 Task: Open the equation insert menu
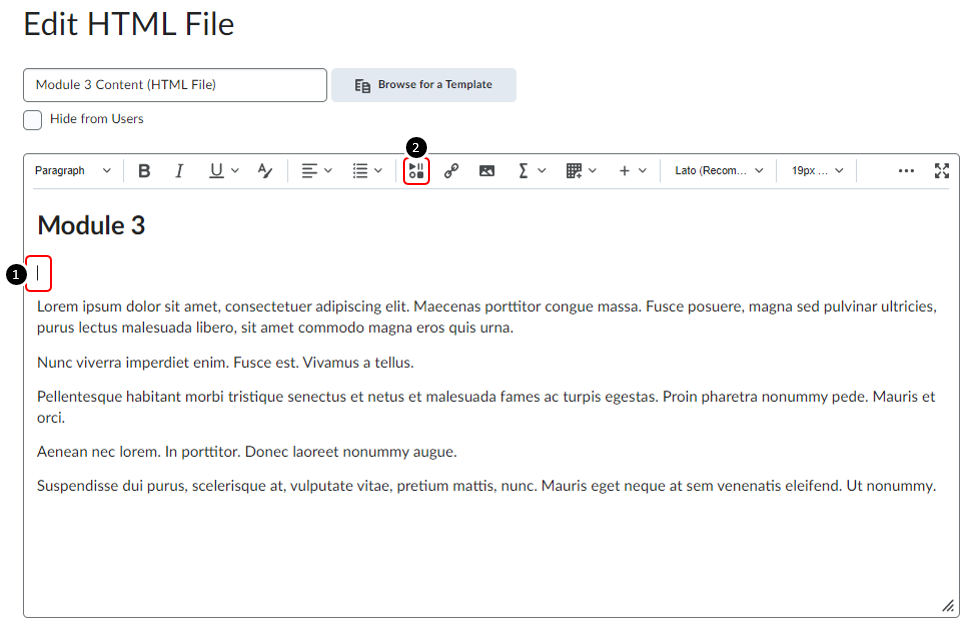coord(531,171)
